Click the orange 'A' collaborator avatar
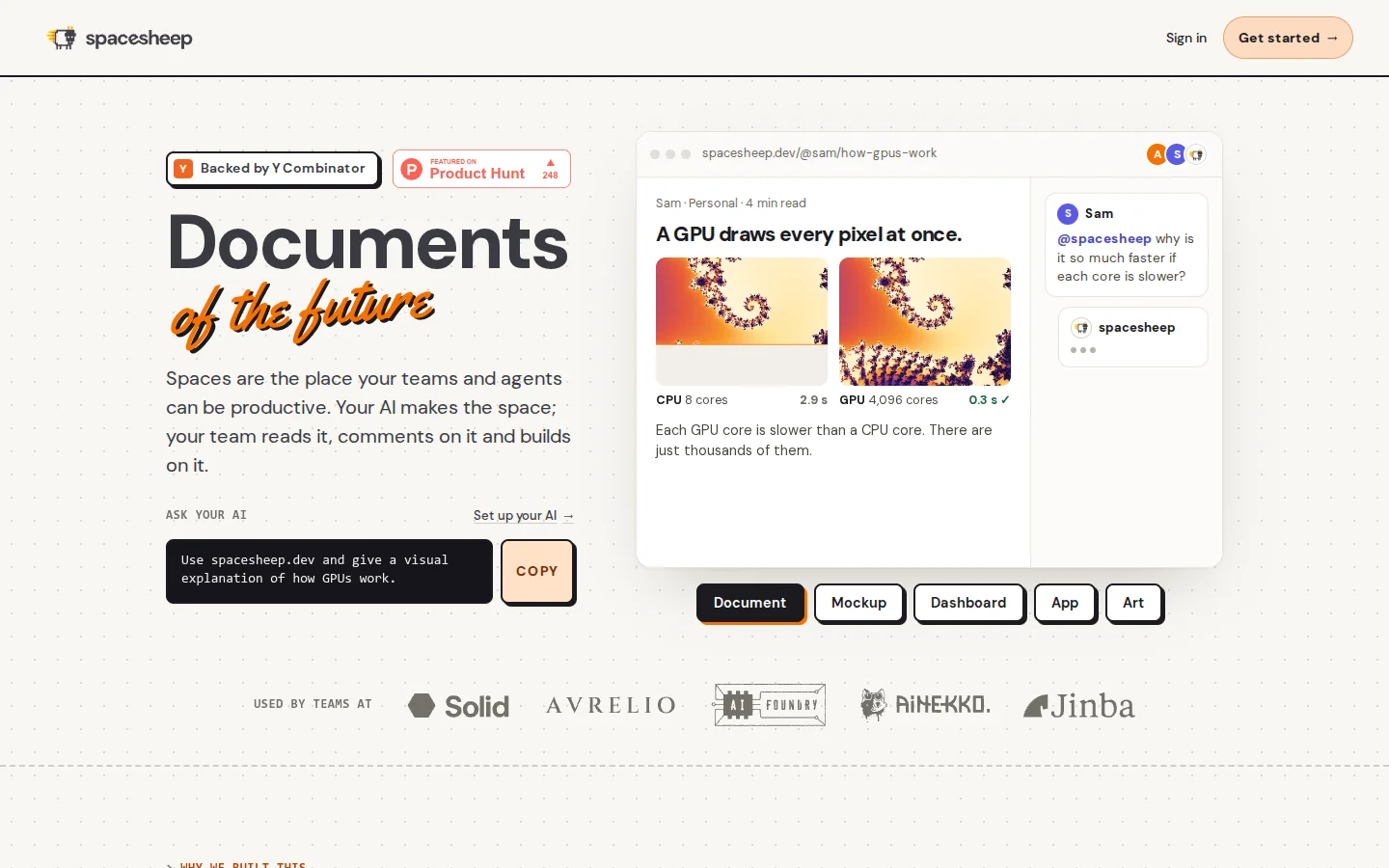Viewport: 1389px width, 868px height. coord(1157,154)
